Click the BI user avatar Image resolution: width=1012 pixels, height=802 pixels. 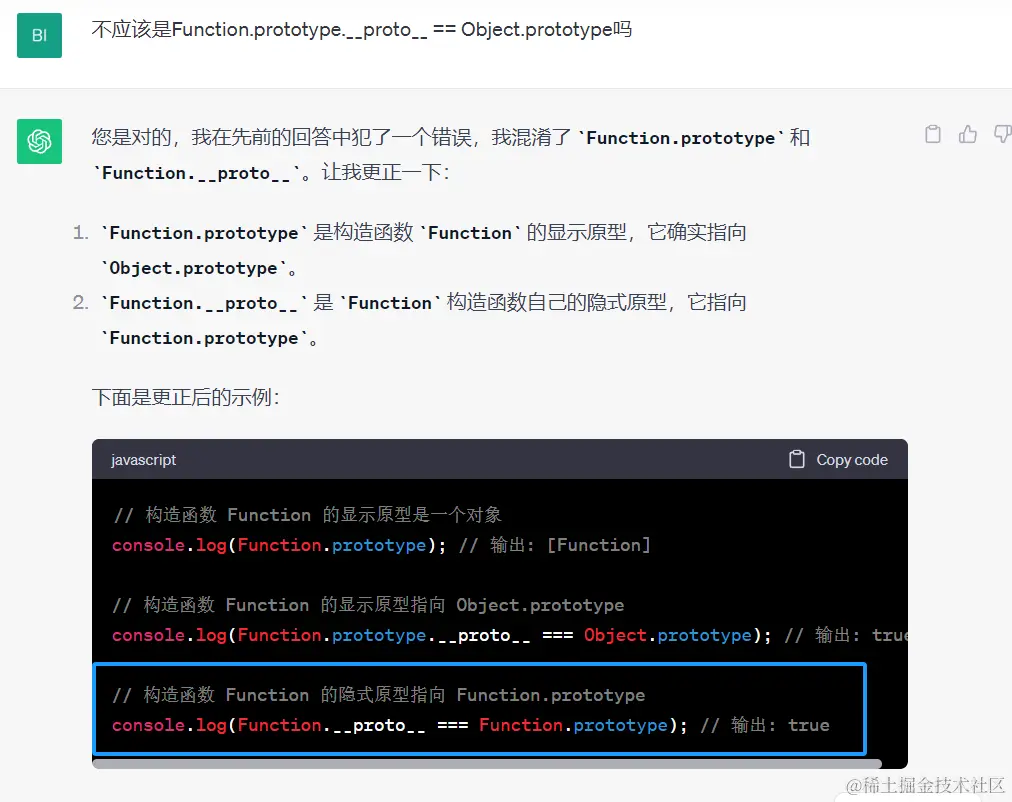tap(39, 35)
